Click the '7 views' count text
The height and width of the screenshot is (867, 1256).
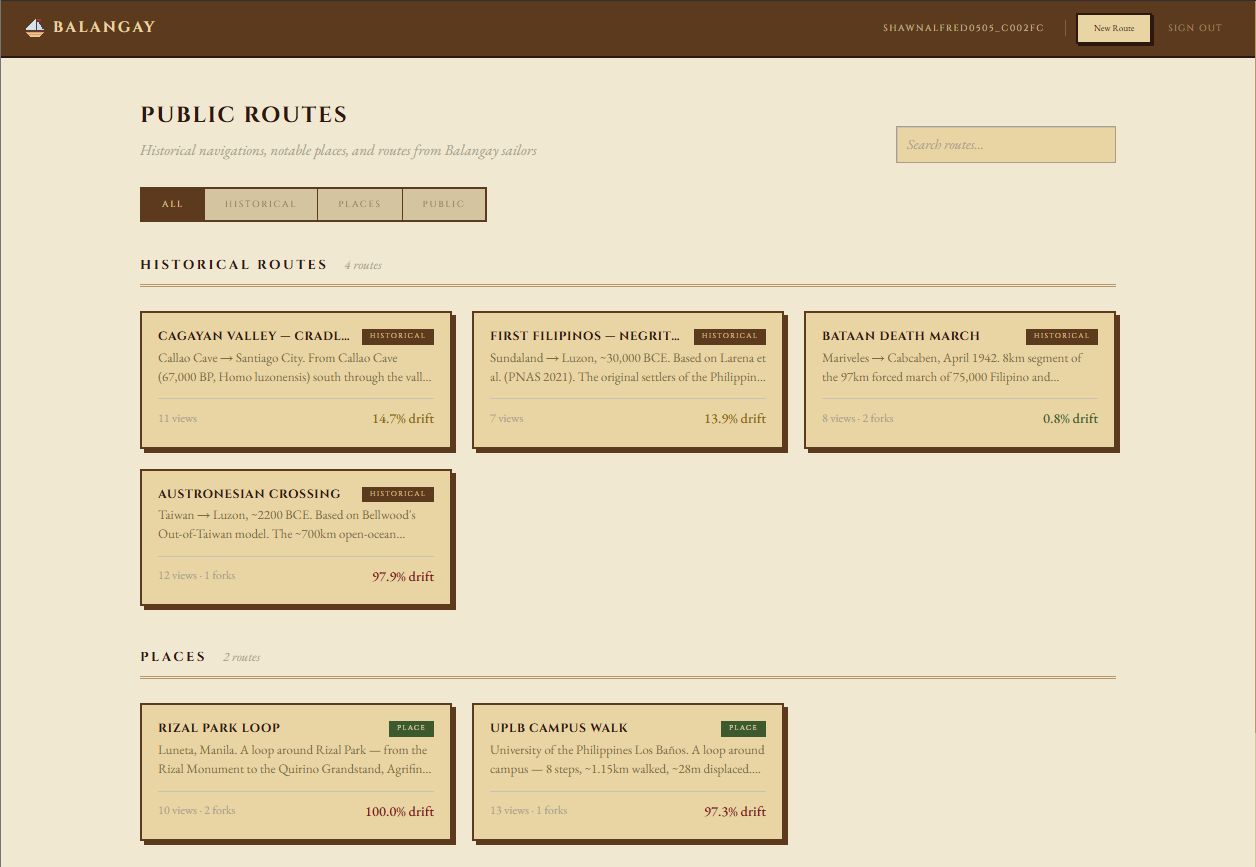click(x=507, y=419)
